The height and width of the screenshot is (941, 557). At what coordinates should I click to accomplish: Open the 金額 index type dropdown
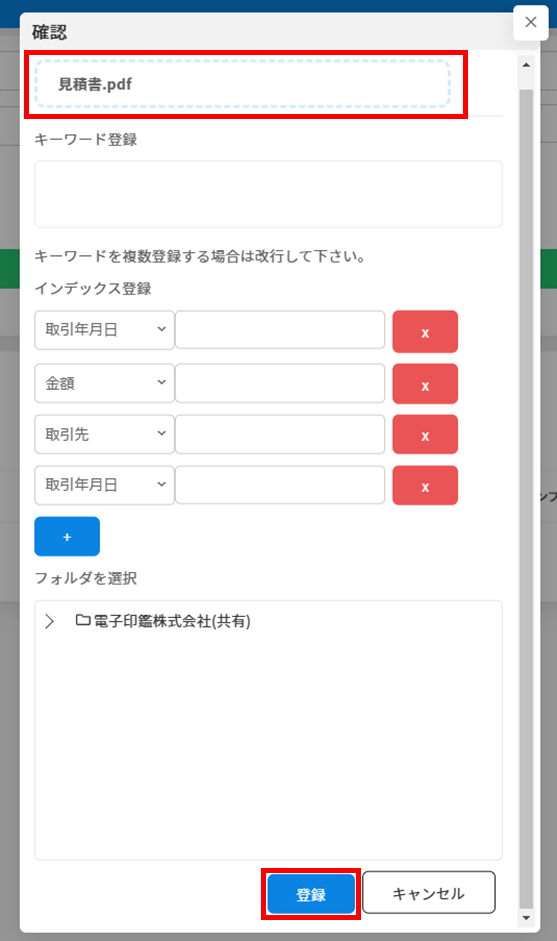coord(104,383)
